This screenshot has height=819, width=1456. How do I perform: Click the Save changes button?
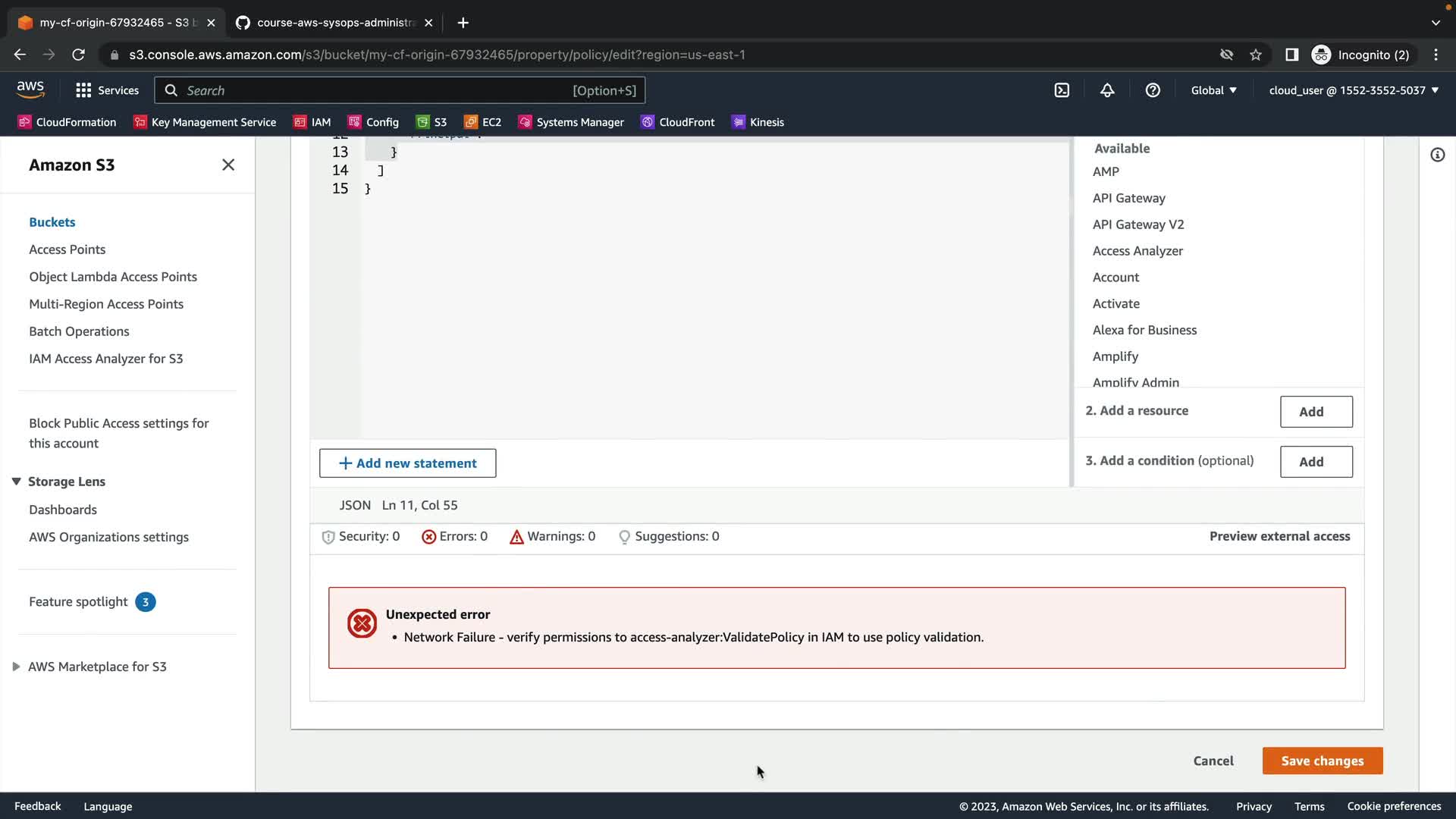pos(1322,761)
